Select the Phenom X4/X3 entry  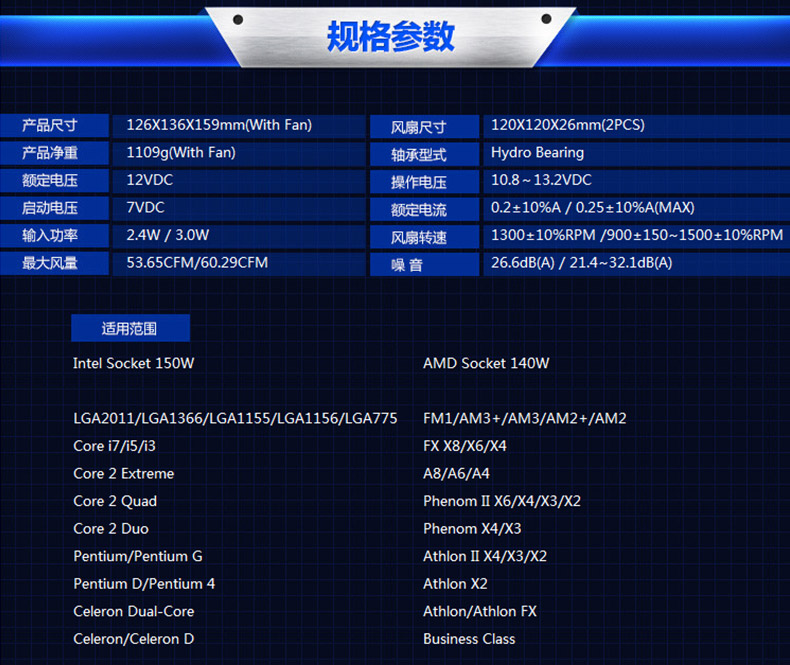pos(472,528)
